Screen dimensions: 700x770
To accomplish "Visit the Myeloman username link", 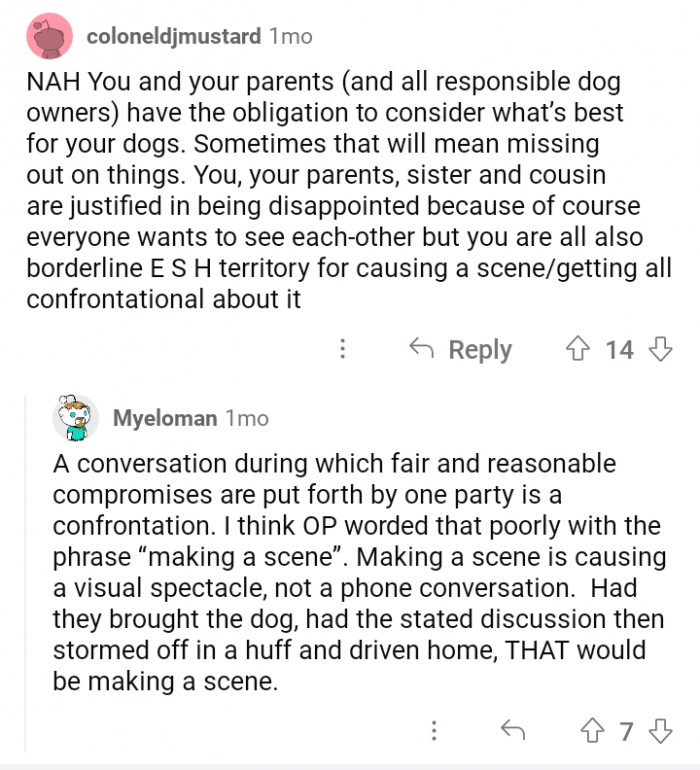I will pos(165,418).
